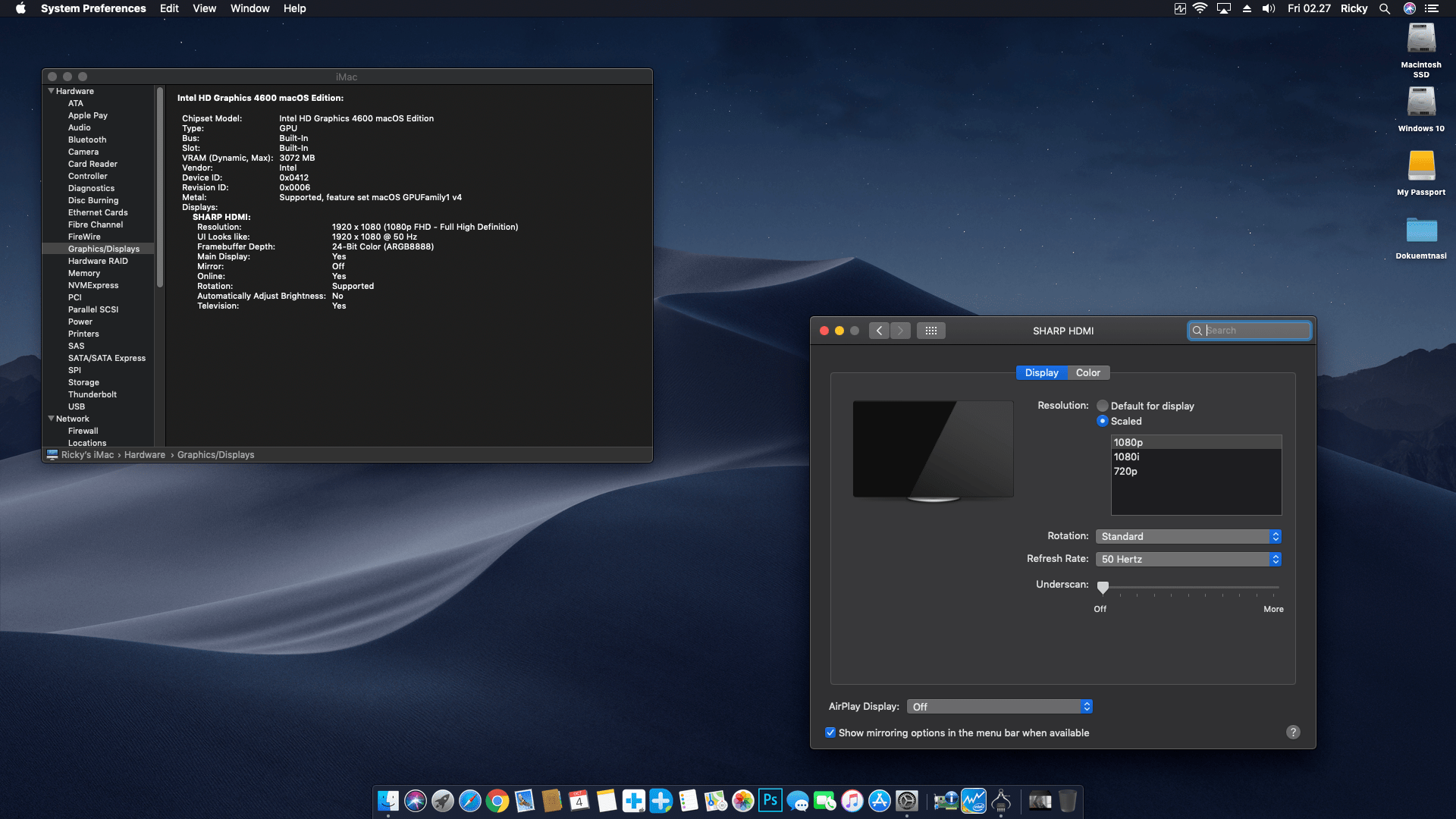Select 1080p in the scaled resolution list
Image resolution: width=1456 pixels, height=819 pixels.
coord(1196,442)
